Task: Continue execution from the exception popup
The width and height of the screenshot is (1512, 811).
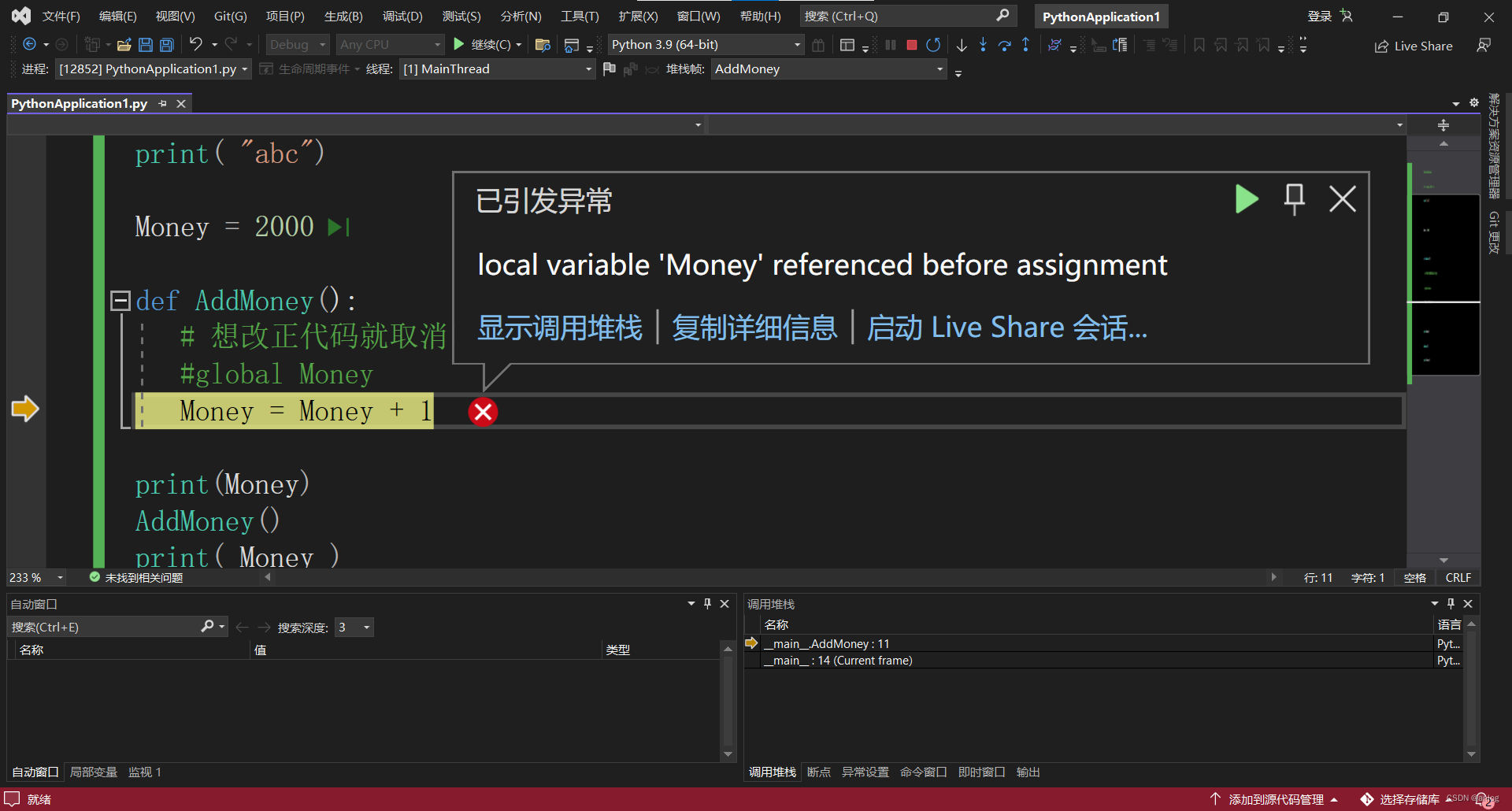Action: click(x=1247, y=199)
